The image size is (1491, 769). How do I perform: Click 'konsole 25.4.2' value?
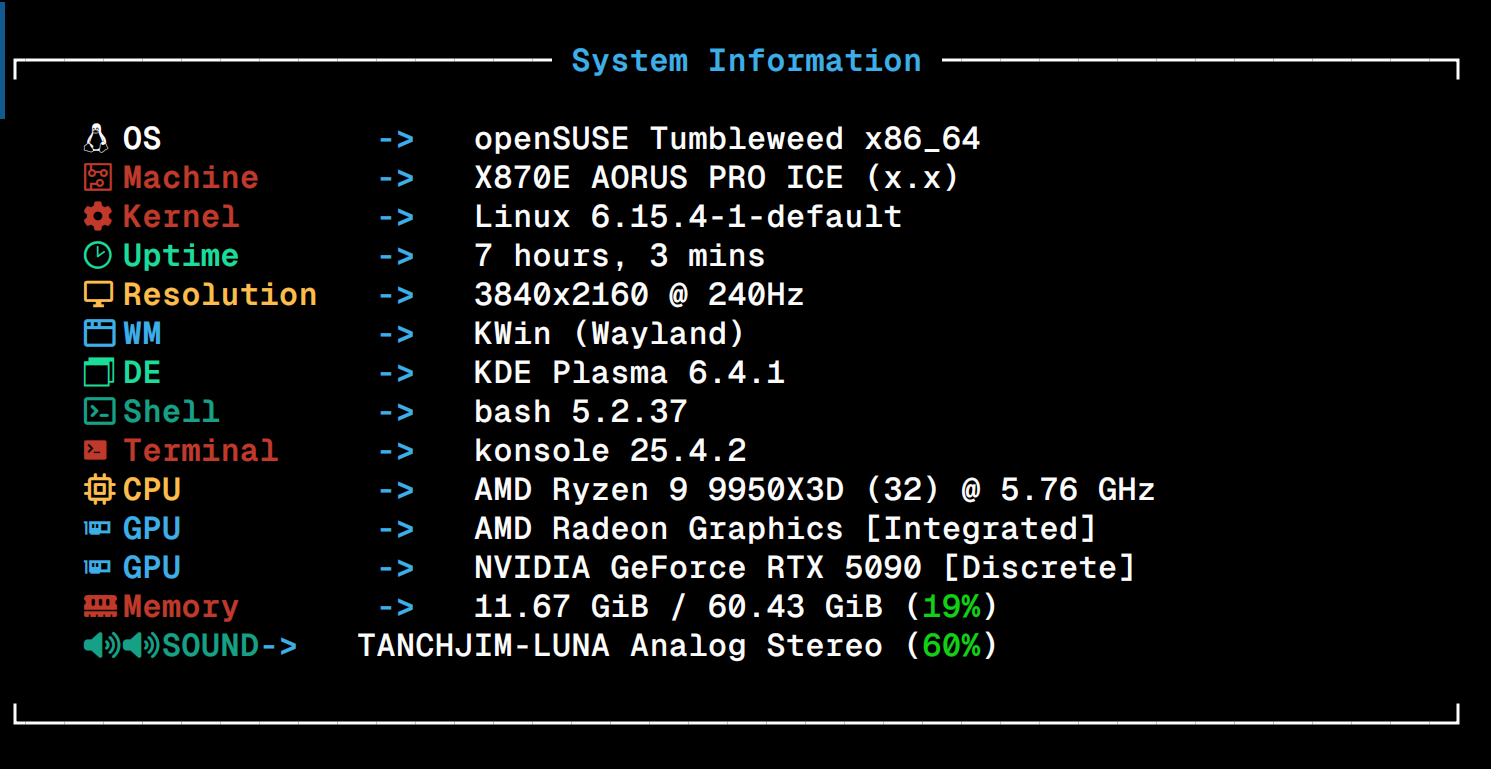coord(610,450)
